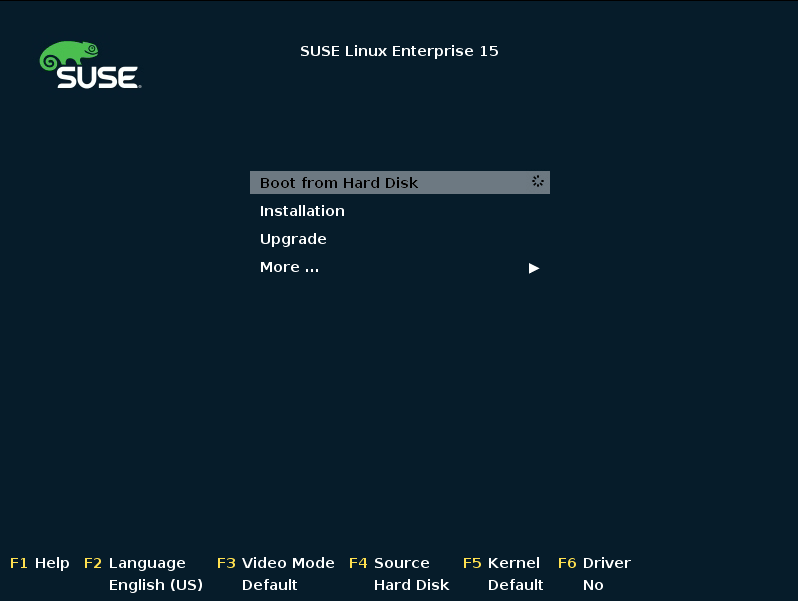Click the Default video mode value
This screenshot has height=601, width=798.
pyautogui.click(x=269, y=585)
